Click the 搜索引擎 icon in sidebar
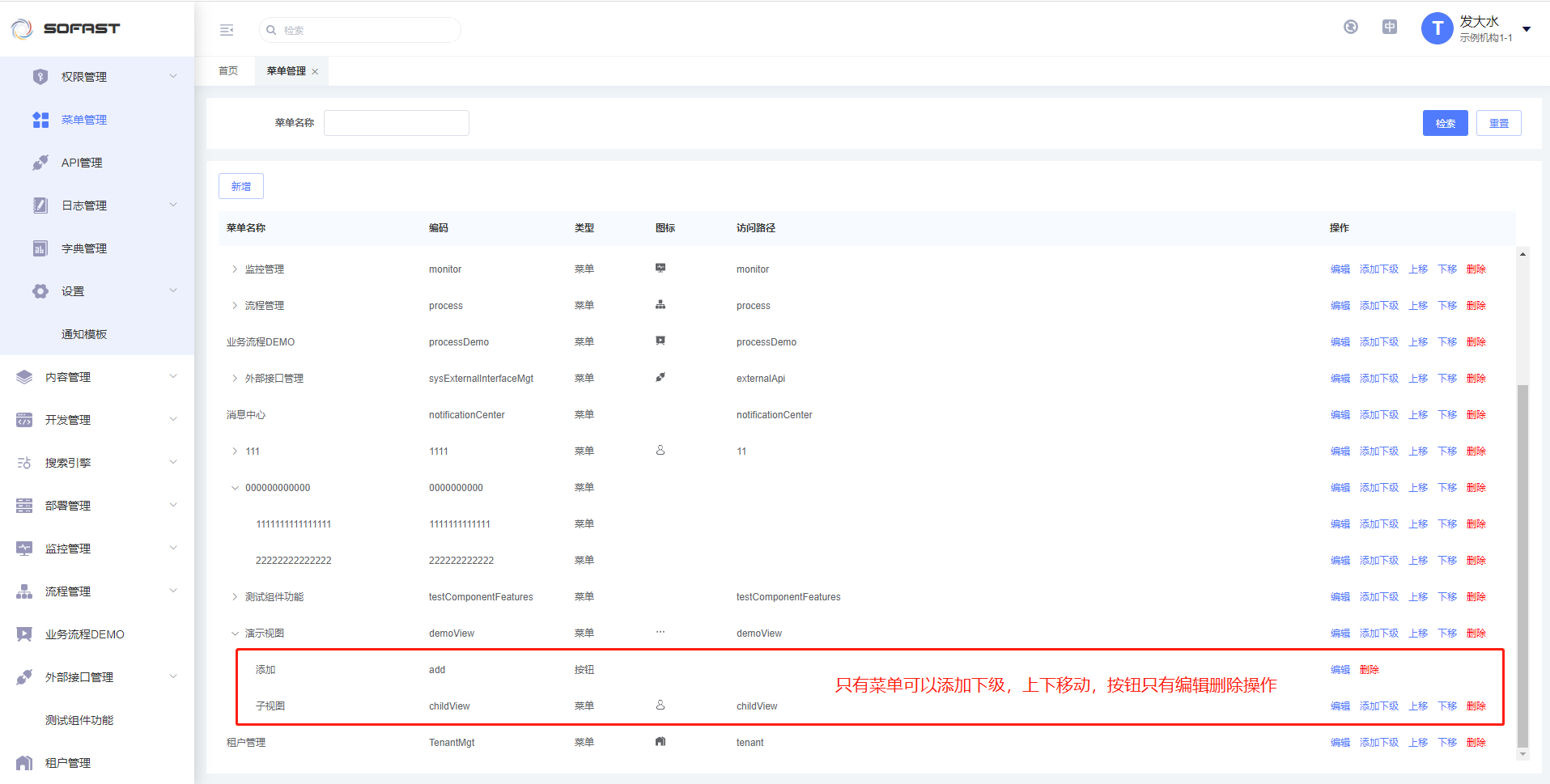Viewport: 1550px width, 784px height. [x=24, y=463]
